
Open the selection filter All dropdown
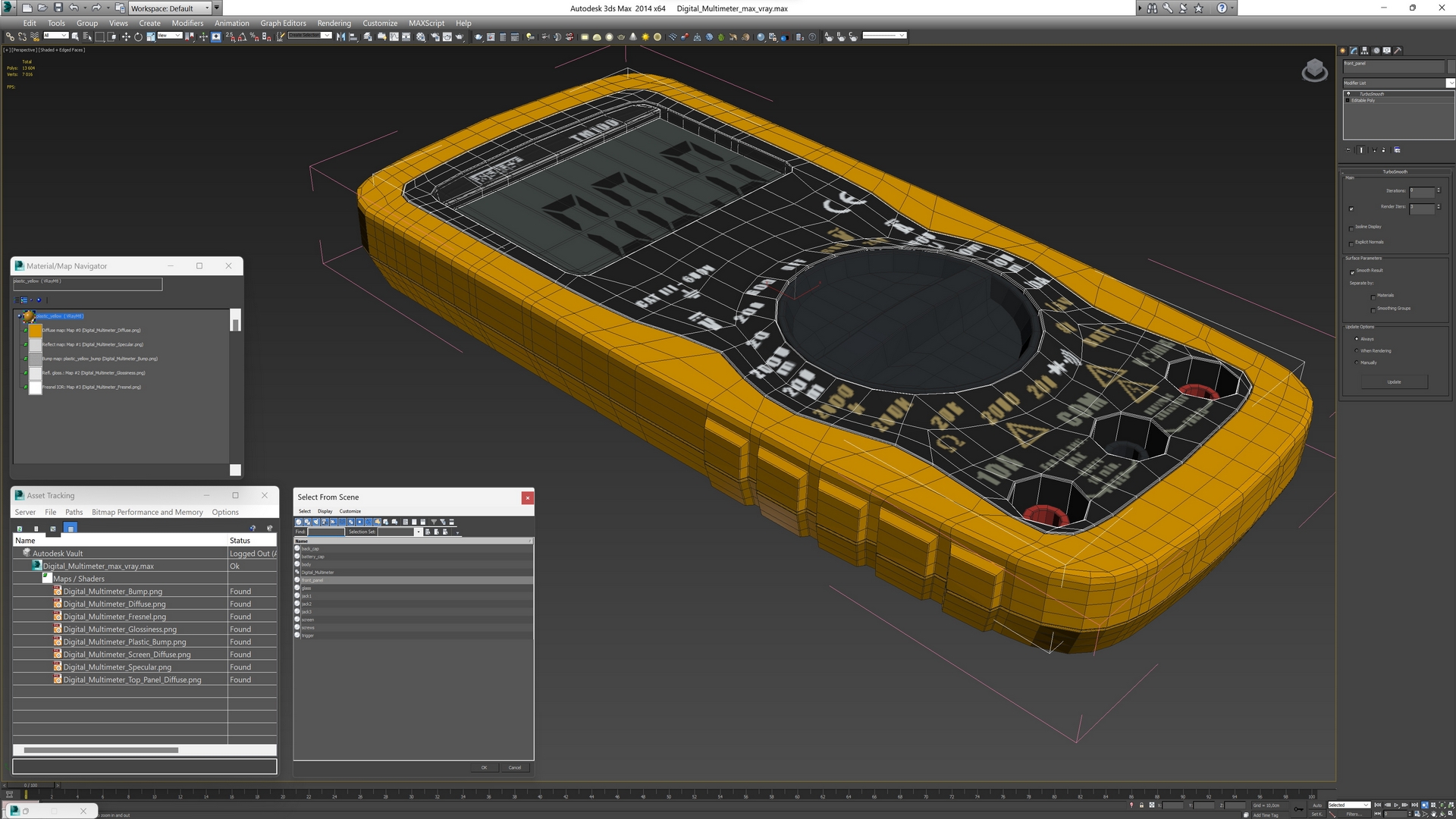click(56, 36)
